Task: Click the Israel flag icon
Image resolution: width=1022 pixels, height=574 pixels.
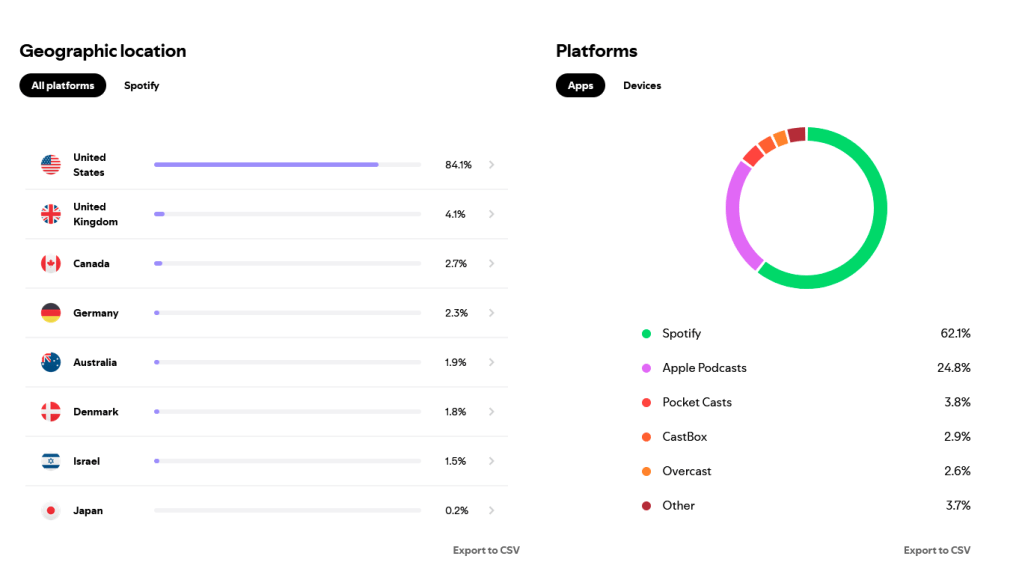Action: (51, 461)
